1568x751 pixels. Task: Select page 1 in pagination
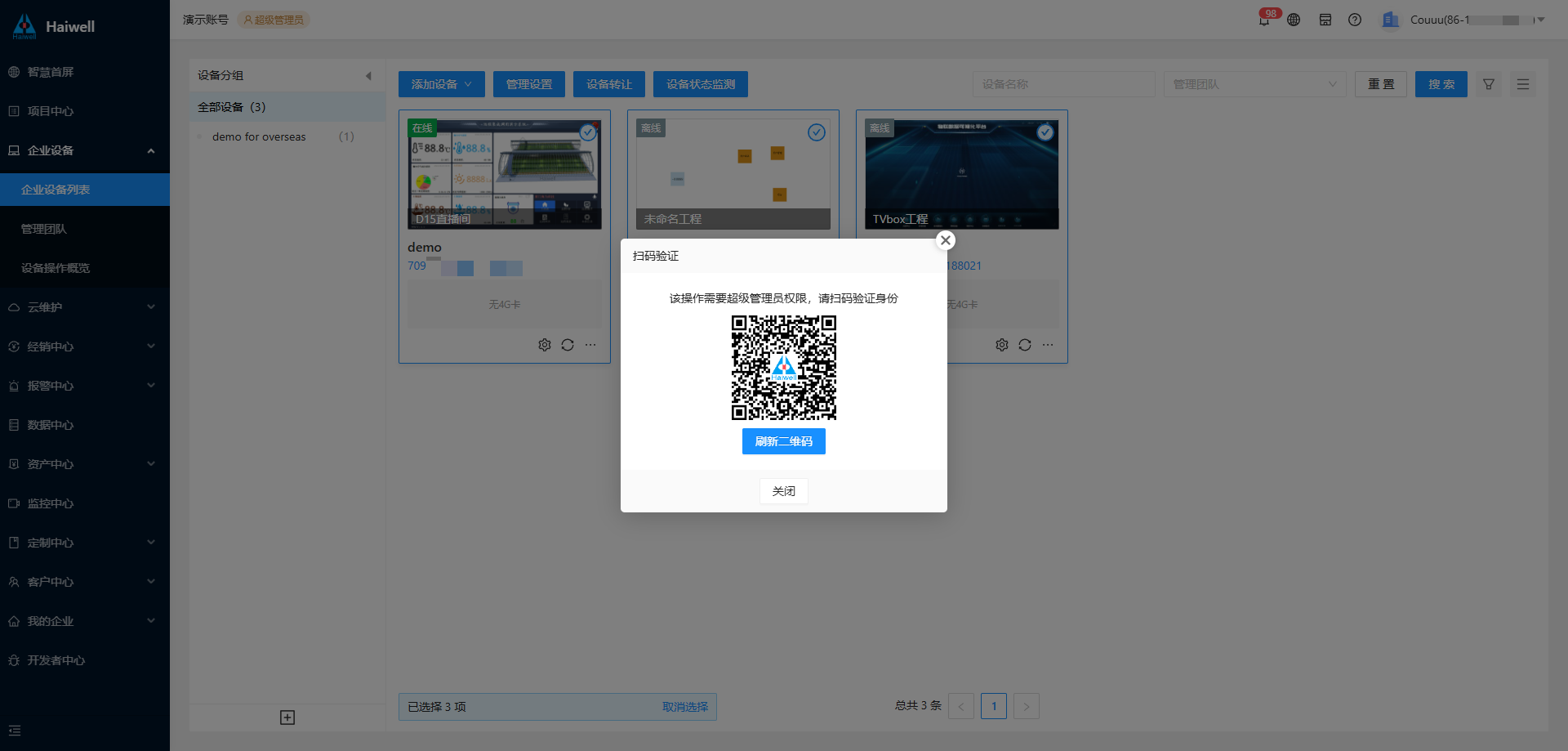[x=994, y=706]
